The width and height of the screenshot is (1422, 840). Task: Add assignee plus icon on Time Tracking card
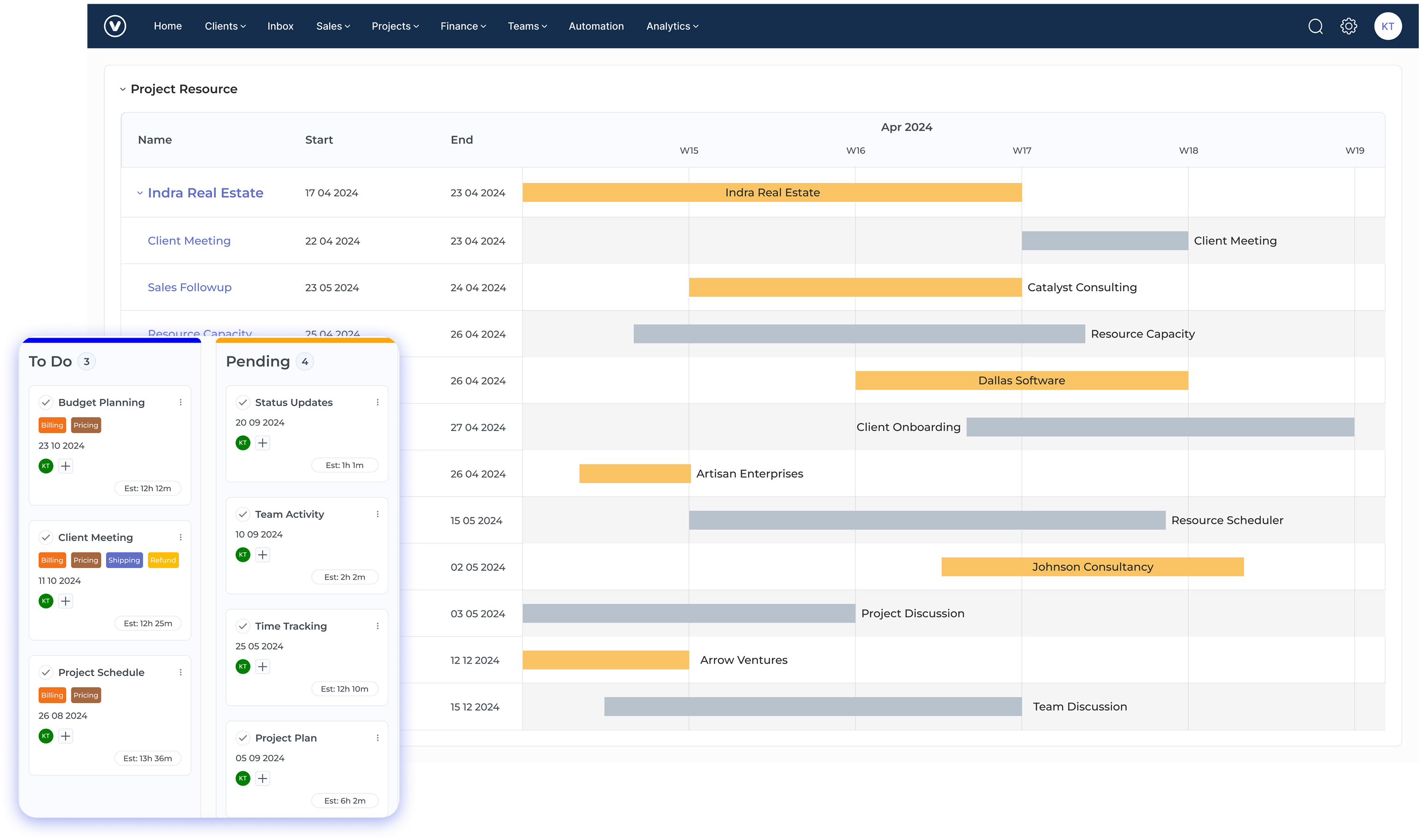click(x=263, y=667)
